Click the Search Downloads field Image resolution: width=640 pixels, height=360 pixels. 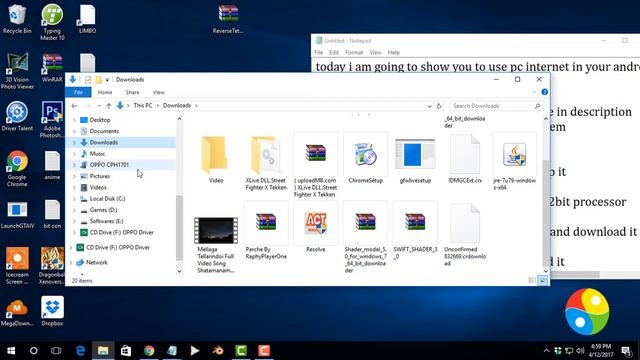(x=498, y=106)
